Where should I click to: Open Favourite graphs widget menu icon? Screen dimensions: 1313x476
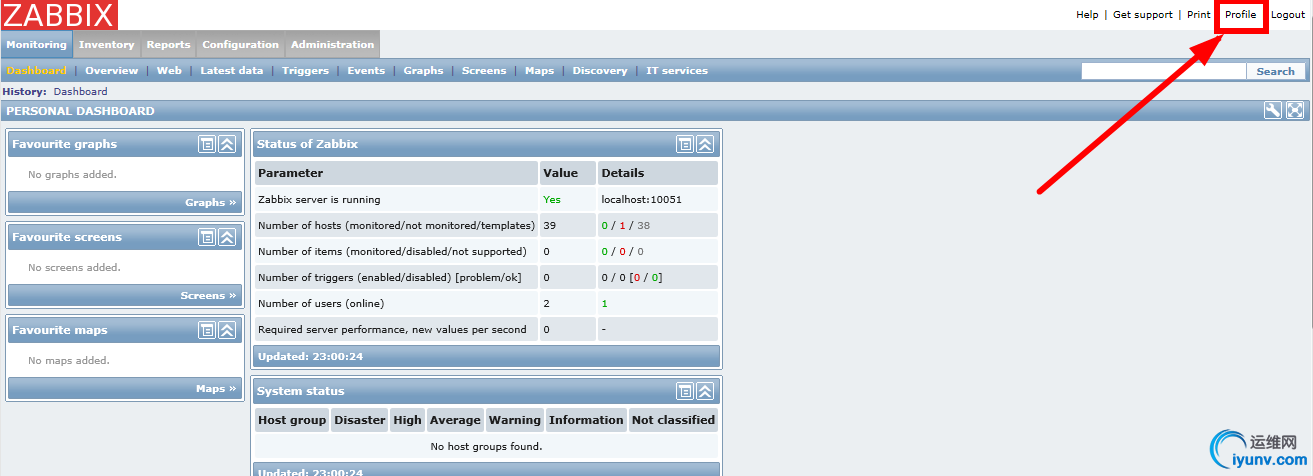point(206,144)
